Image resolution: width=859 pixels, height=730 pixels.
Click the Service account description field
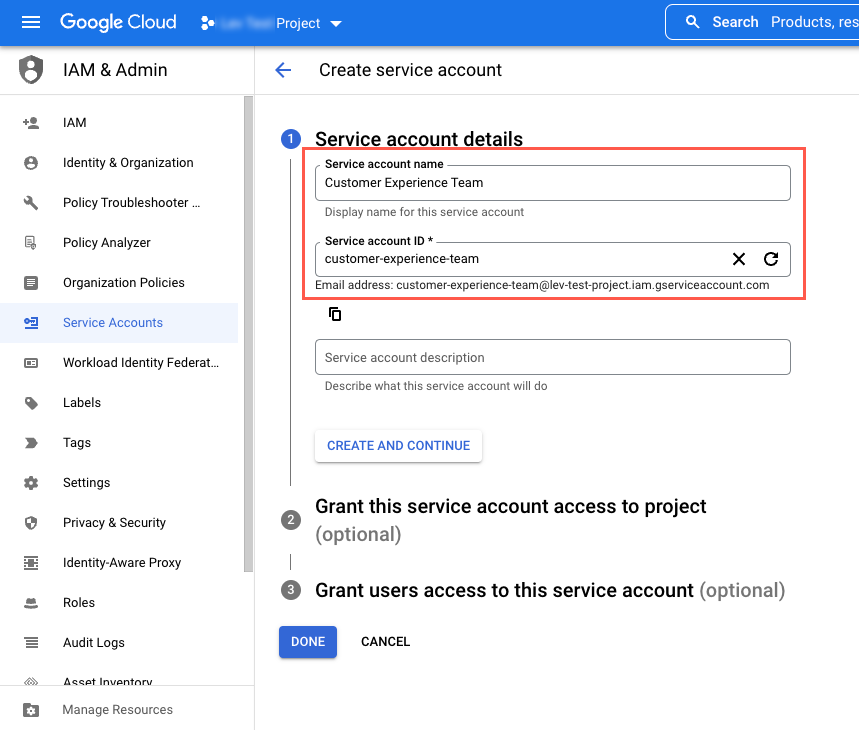(x=553, y=357)
